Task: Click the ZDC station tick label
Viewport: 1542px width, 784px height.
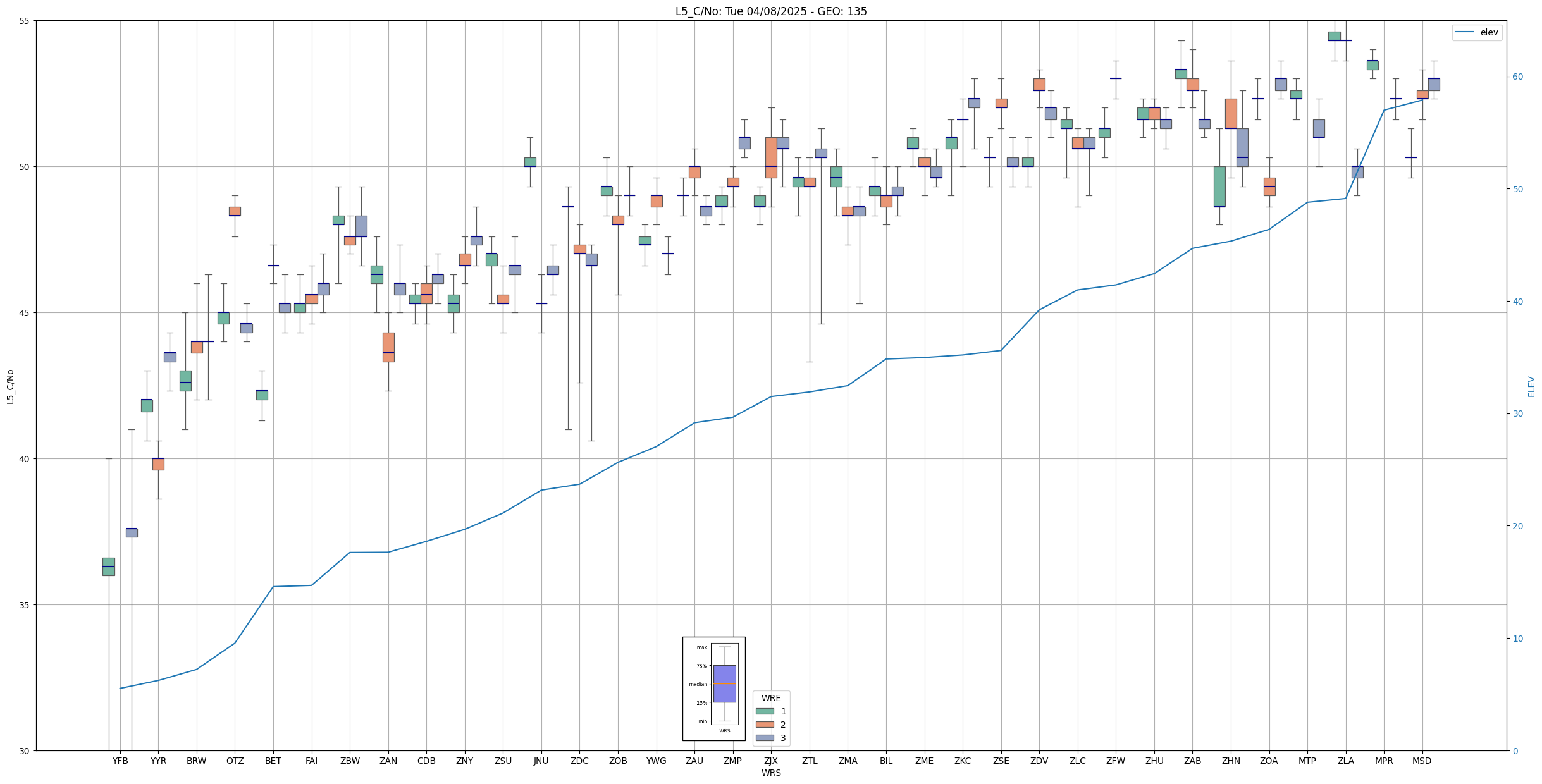Action: click(579, 761)
